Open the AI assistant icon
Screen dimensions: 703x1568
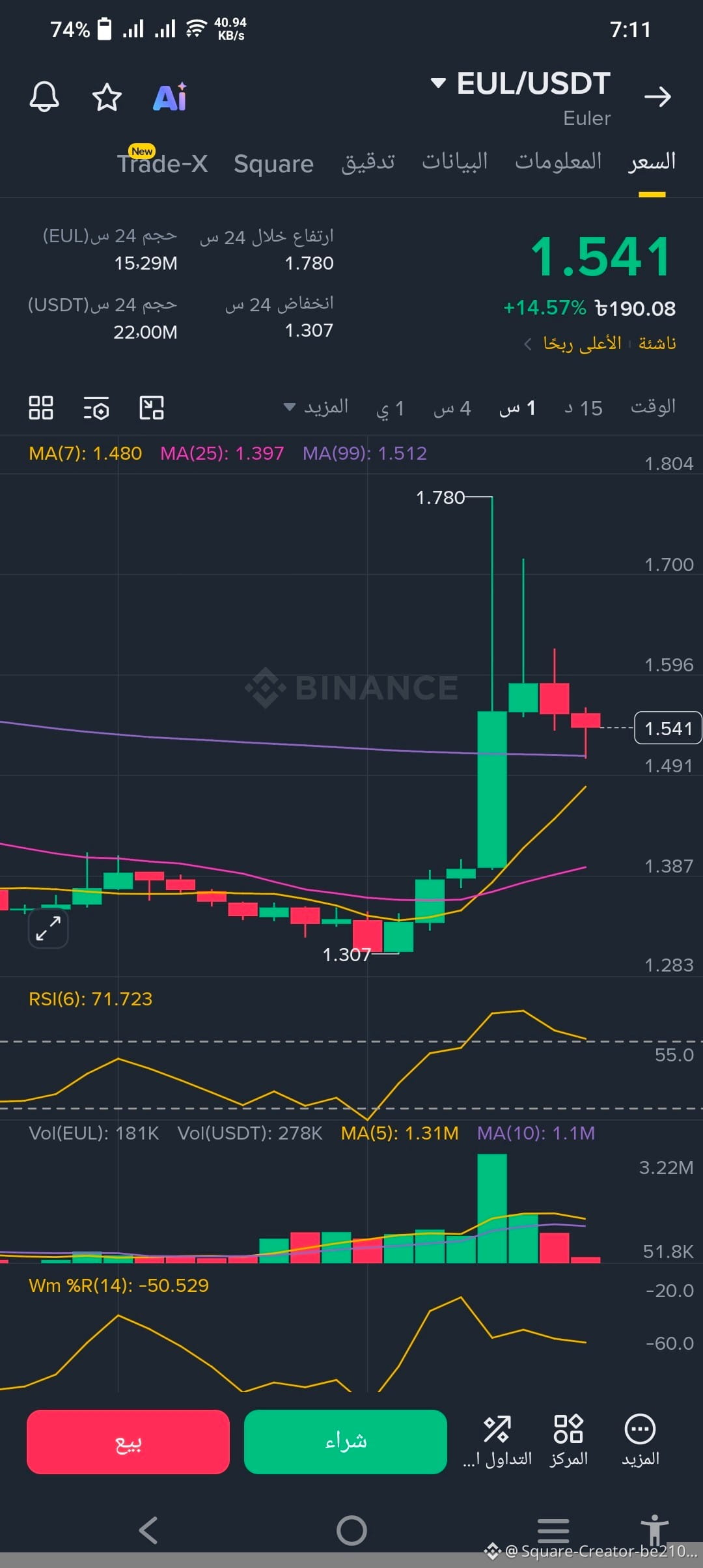170,97
